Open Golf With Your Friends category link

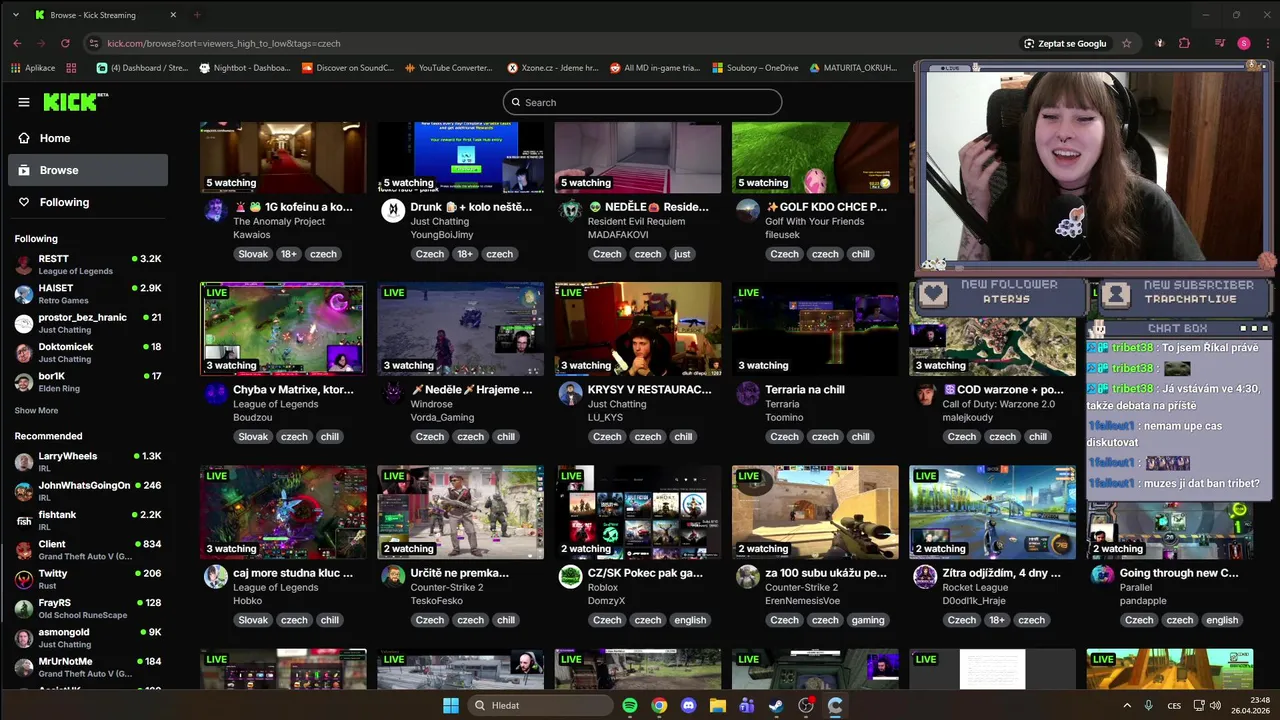pyautogui.click(x=814, y=221)
